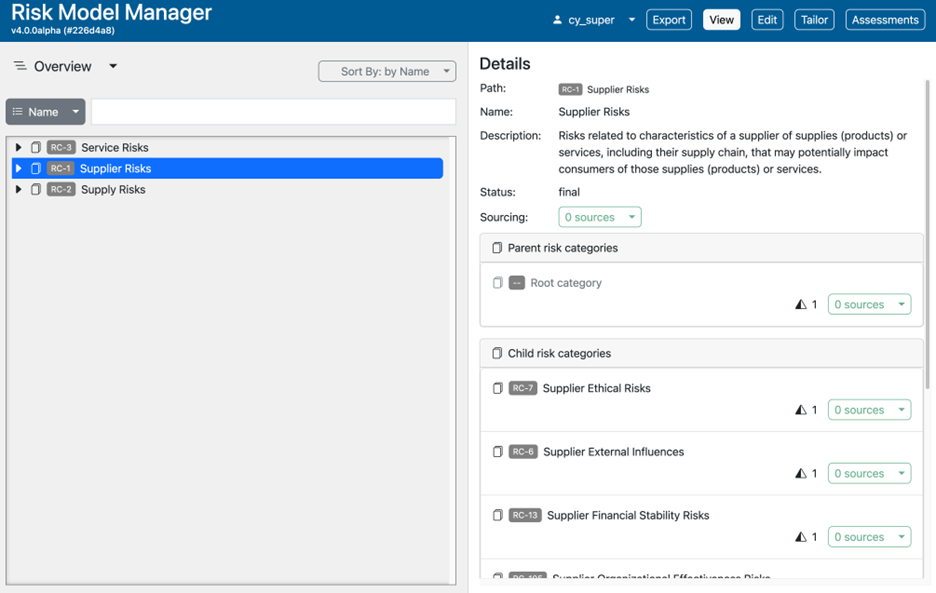
Task: Click the user profile icon beside cy_super
Action: [557, 20]
